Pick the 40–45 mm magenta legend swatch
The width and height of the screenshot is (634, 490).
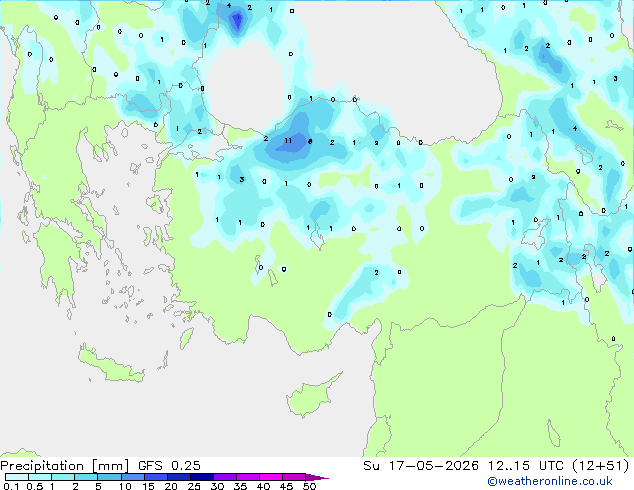pyautogui.click(x=271, y=477)
